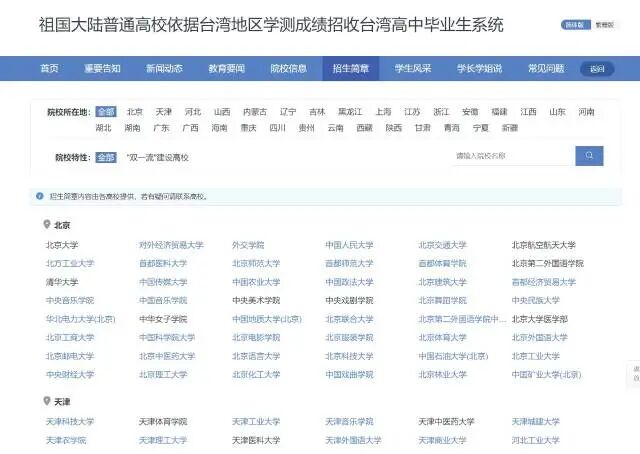Viewport: 640px width, 454px height.
Task: Open the 教育要闻 nav tab
Action: coord(227,68)
